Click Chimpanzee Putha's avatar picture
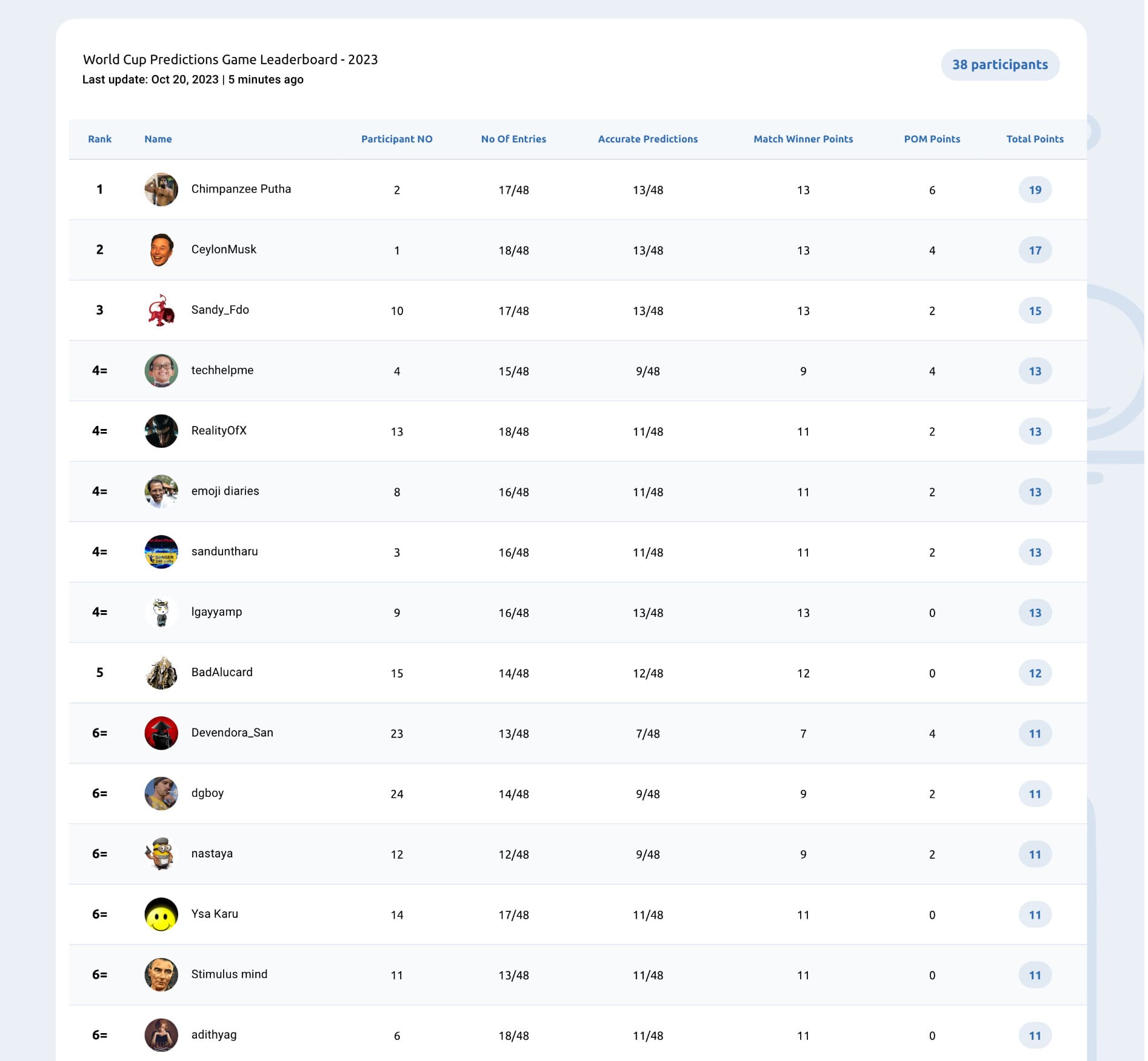The width and height of the screenshot is (1148, 1061). click(161, 190)
